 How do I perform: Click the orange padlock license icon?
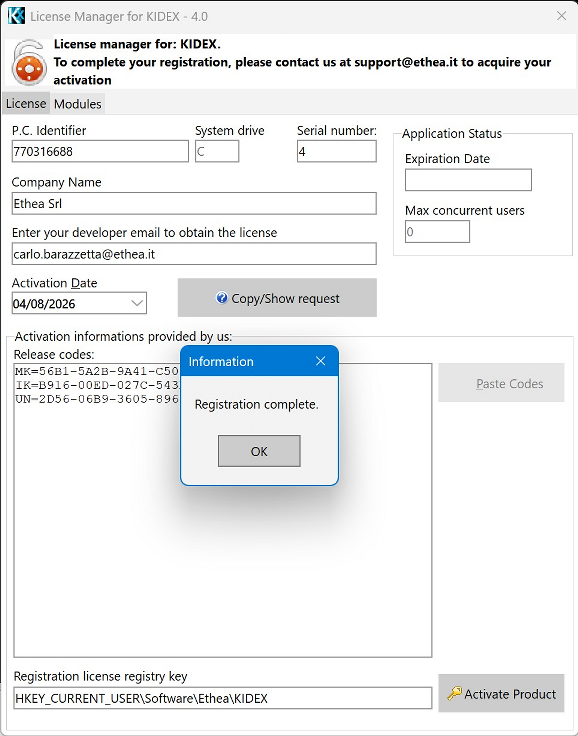[x=29, y=63]
